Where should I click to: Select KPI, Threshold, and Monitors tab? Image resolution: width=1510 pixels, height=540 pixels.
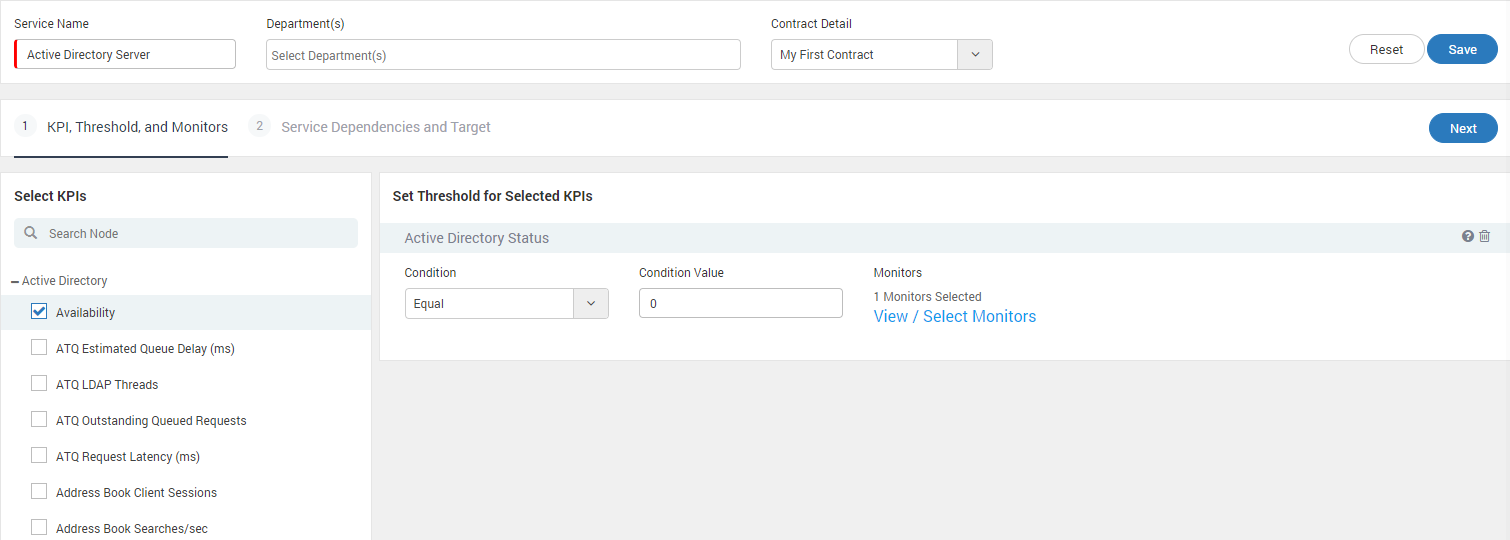click(137, 127)
